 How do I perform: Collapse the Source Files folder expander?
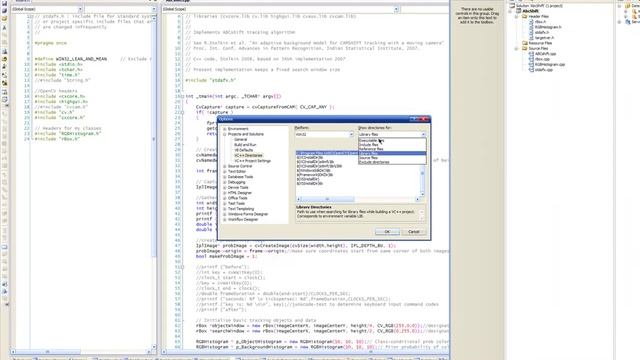point(516,49)
